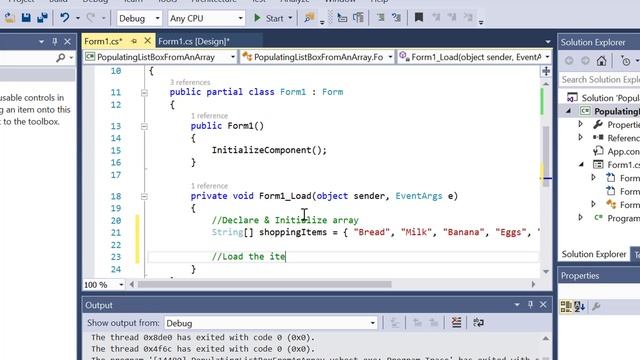Toggle the pushpin on the Toolbox panel
This screenshot has height=360, width=640.
click(x=55, y=41)
